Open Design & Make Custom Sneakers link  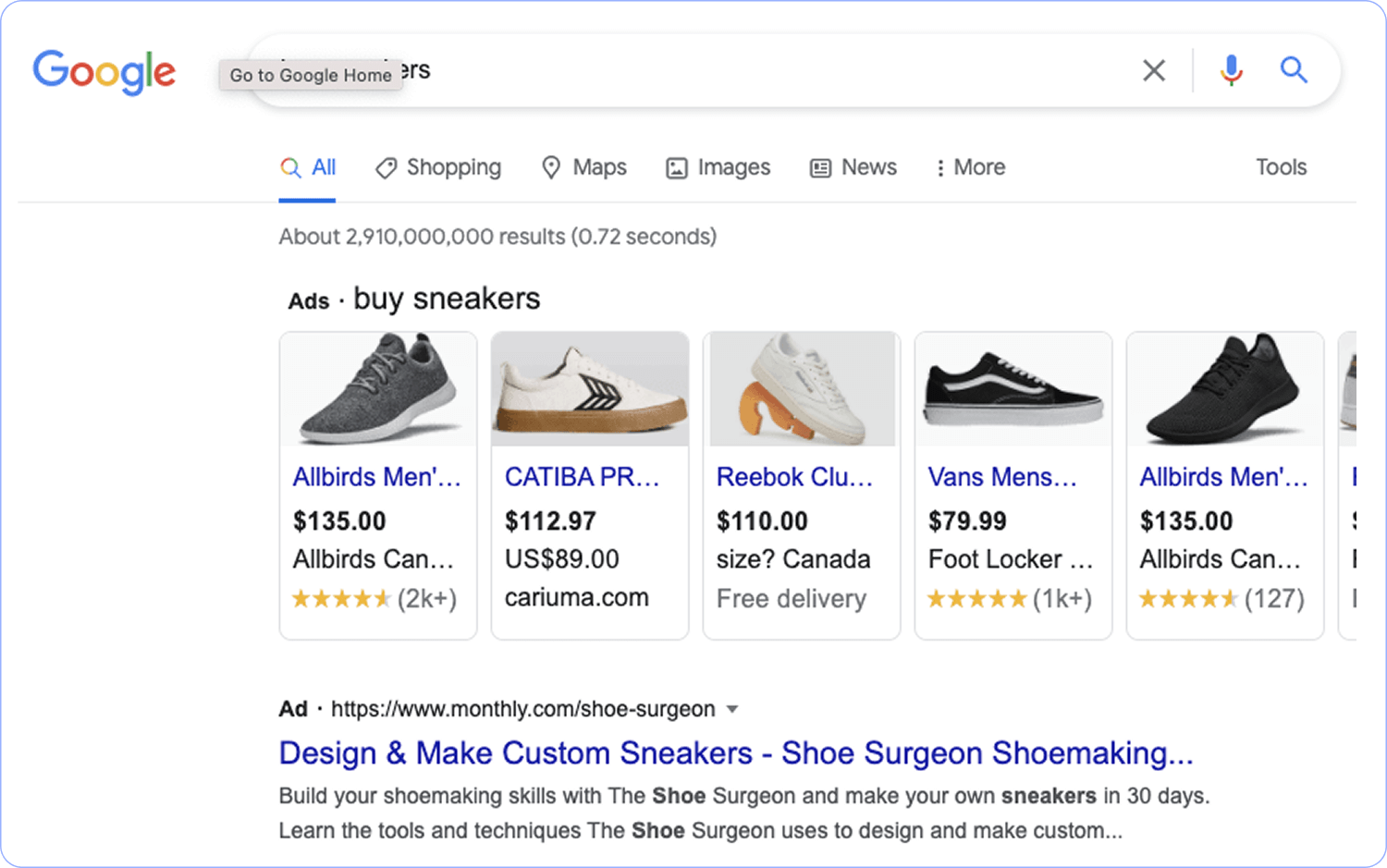click(x=735, y=753)
